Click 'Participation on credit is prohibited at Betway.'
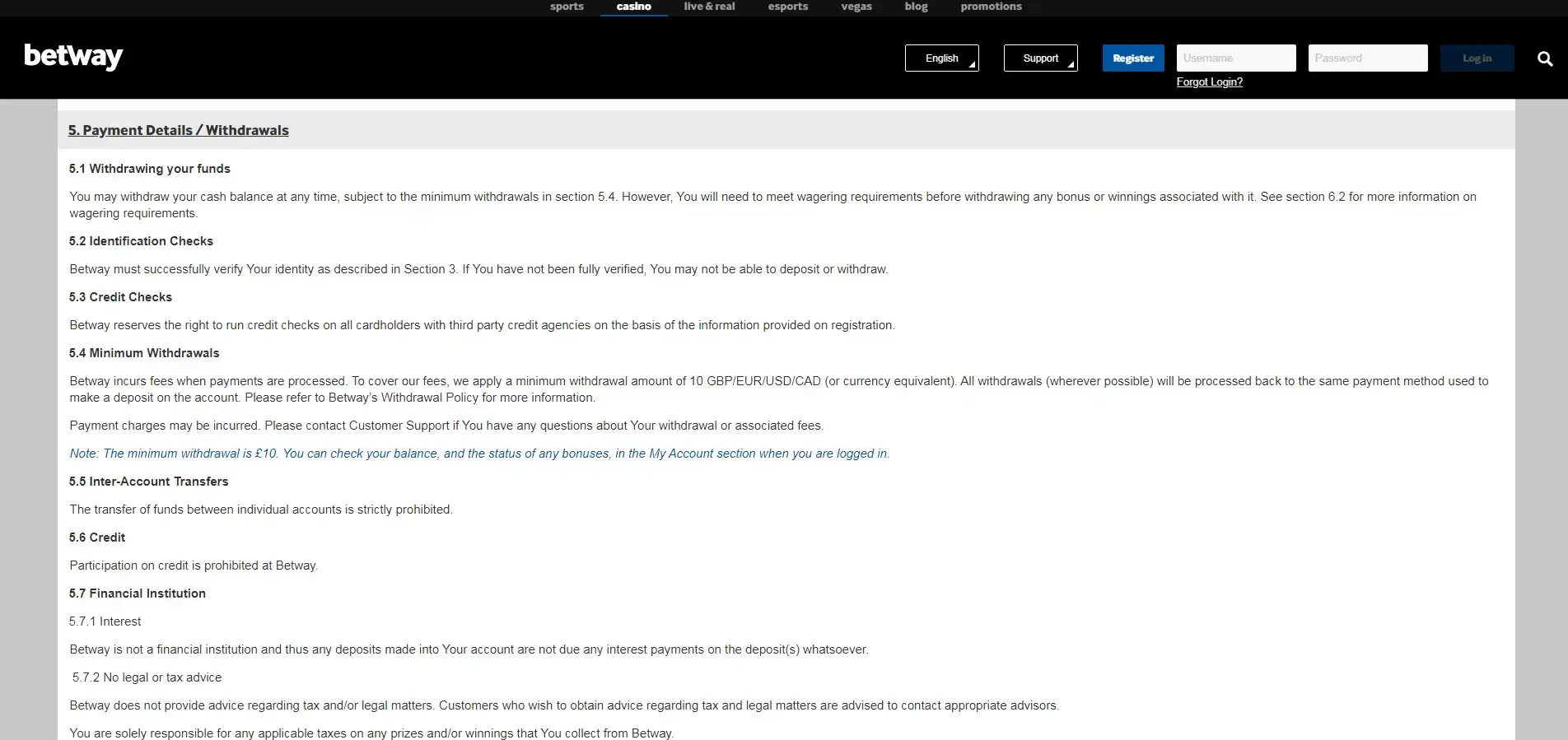Screen dimensions: 1568x740 coord(194,565)
